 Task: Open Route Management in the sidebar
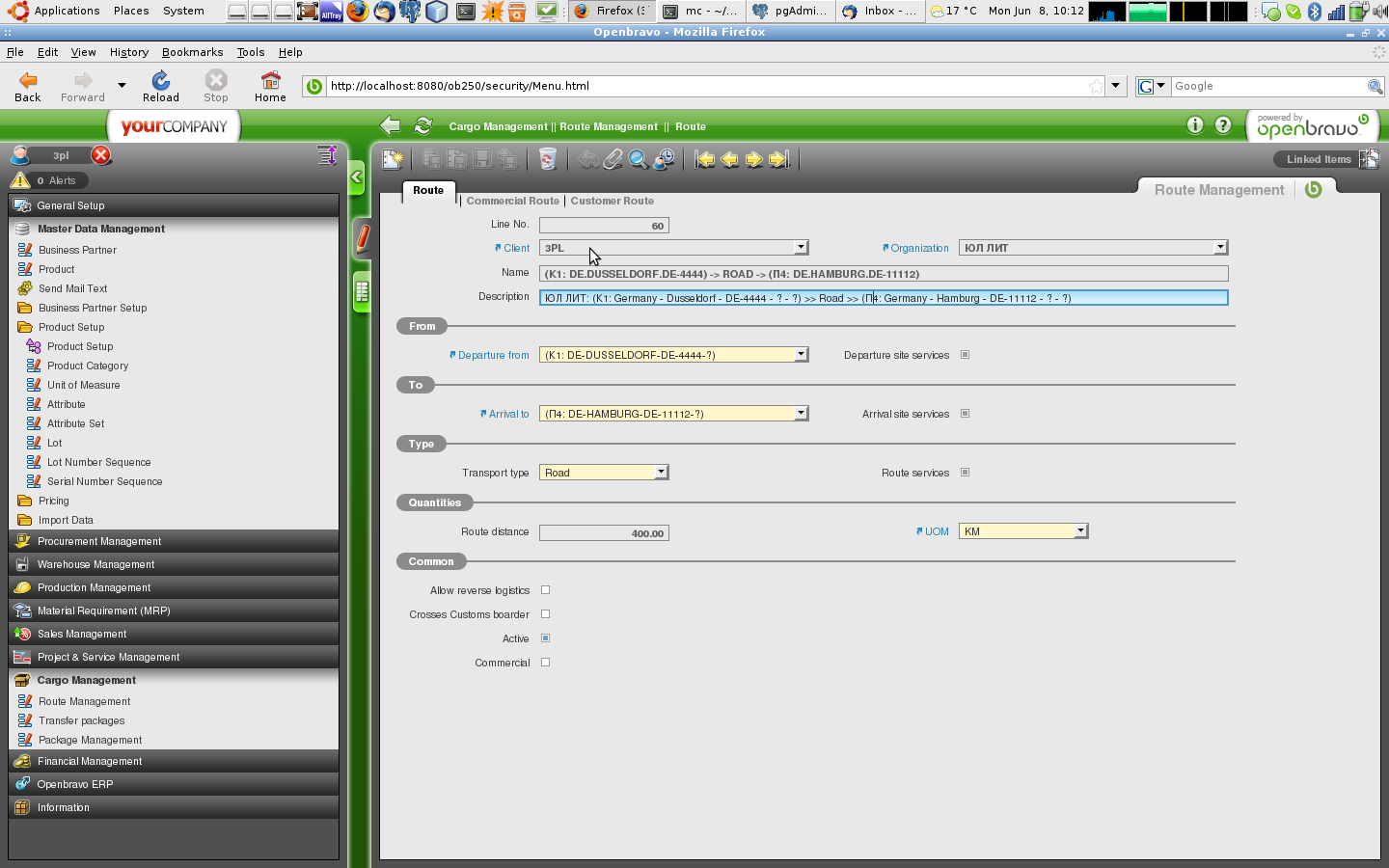pos(84,702)
